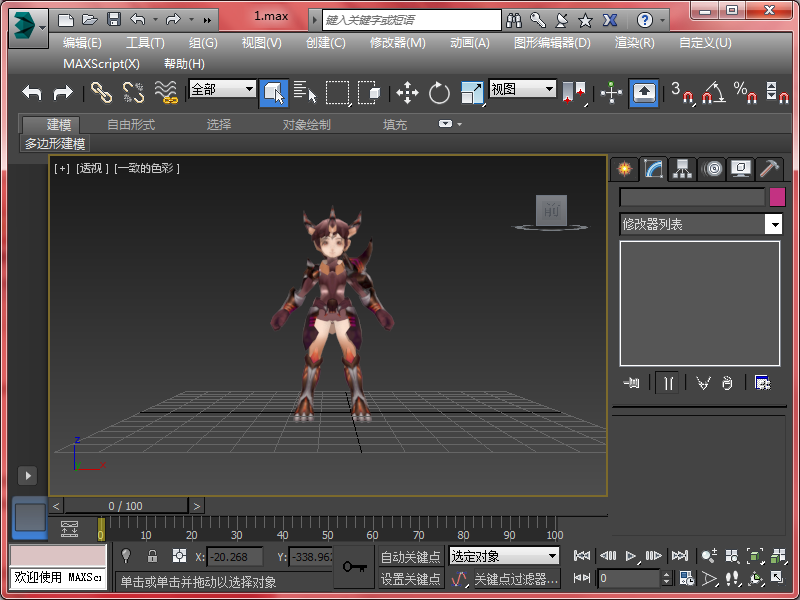Click Use Pivot Point Center icon
The width and height of the screenshot is (800, 600).
pyautogui.click(x=574, y=93)
